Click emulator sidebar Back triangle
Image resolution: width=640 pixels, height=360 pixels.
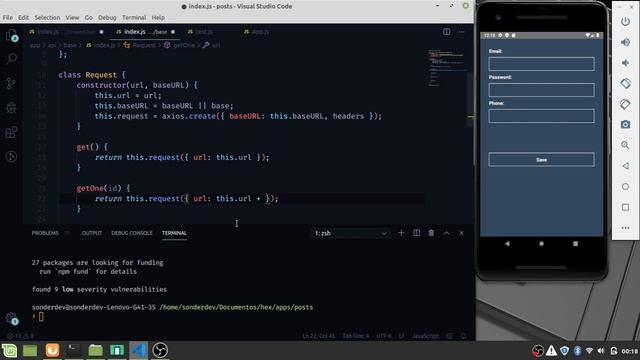point(625,166)
